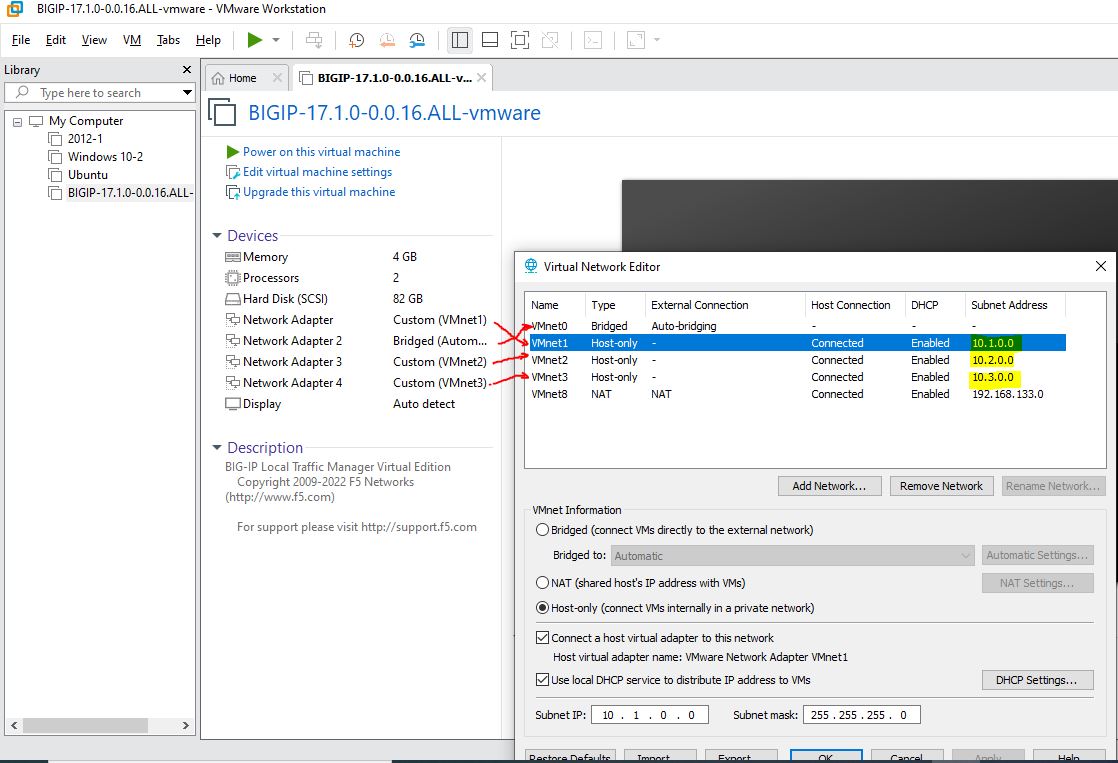The width and height of the screenshot is (1118, 763).
Task: Enter full screen mode via toolbar icon
Action: (x=519, y=40)
